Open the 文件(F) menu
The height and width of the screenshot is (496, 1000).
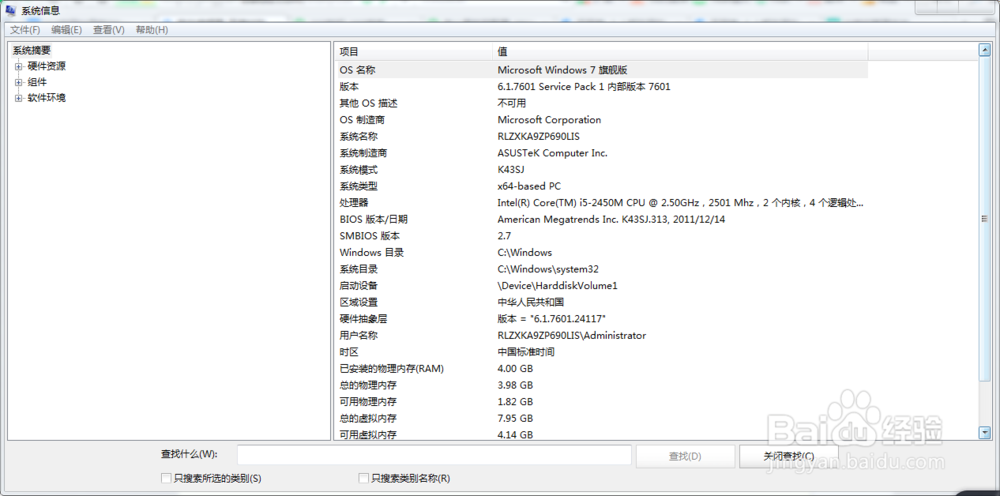pos(25,30)
